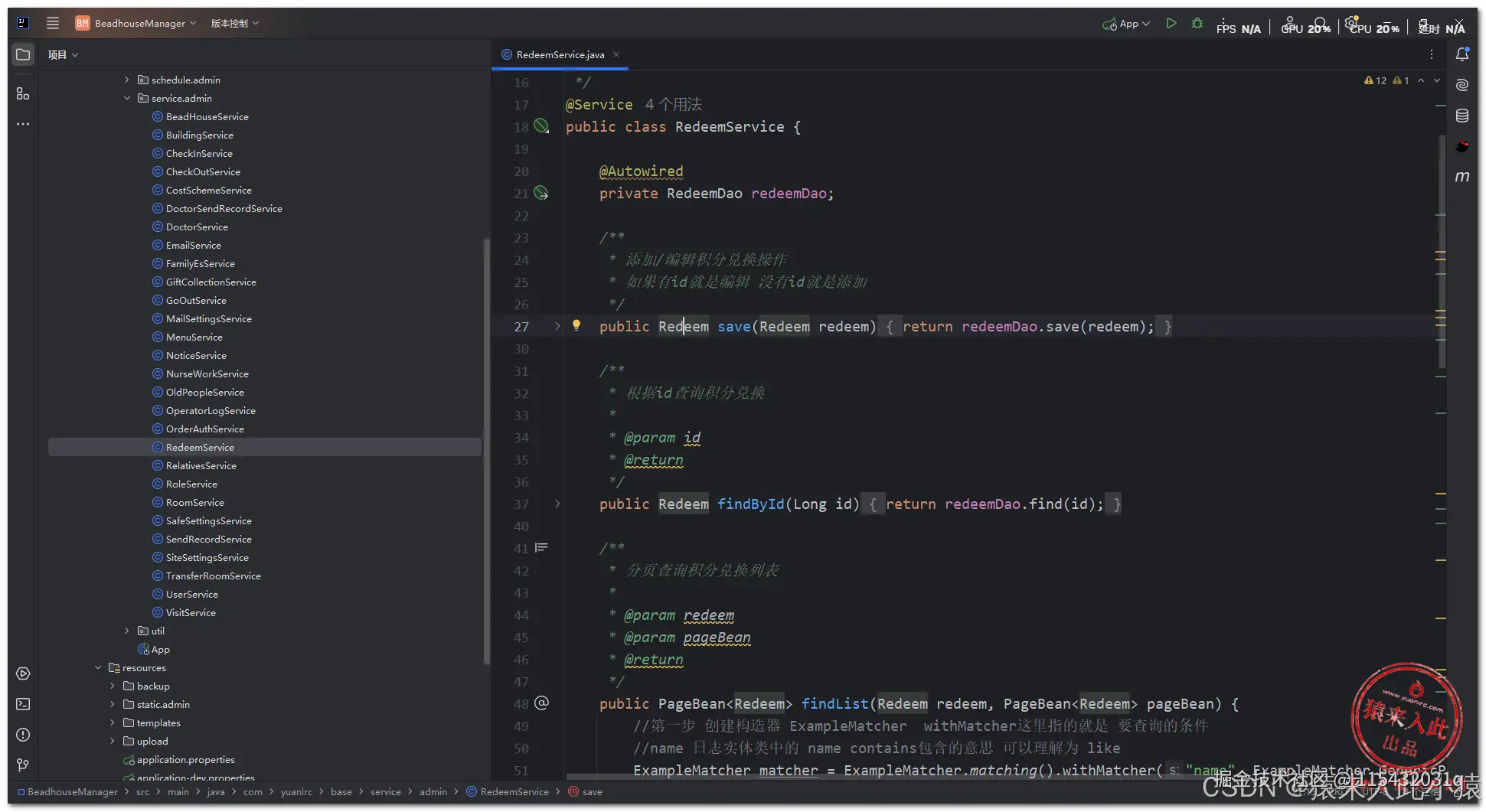This screenshot has width=1486, height=812.
Task: Open the Structure tool window
Action: coord(23,93)
